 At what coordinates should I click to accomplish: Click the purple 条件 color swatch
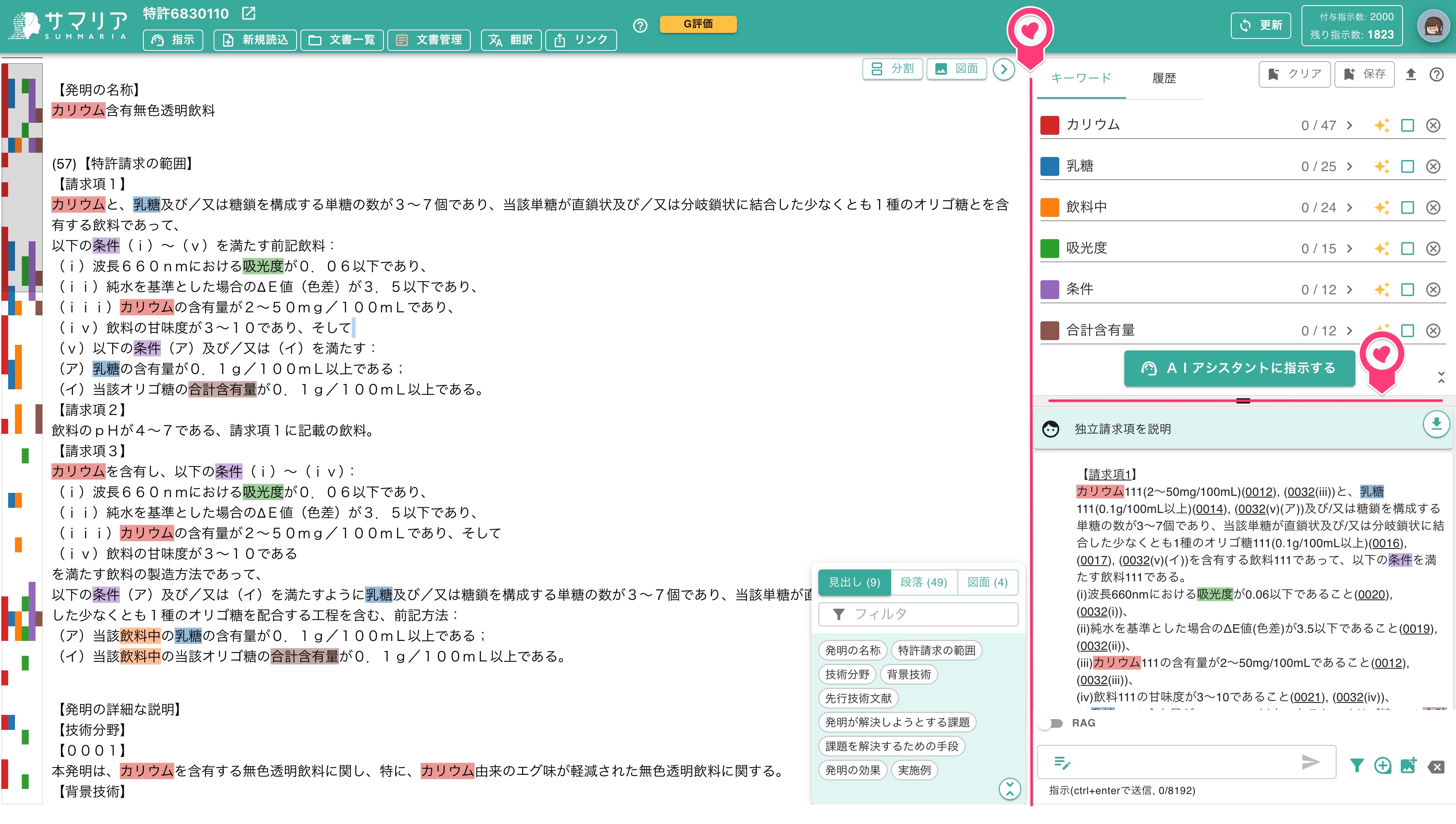click(x=1049, y=290)
